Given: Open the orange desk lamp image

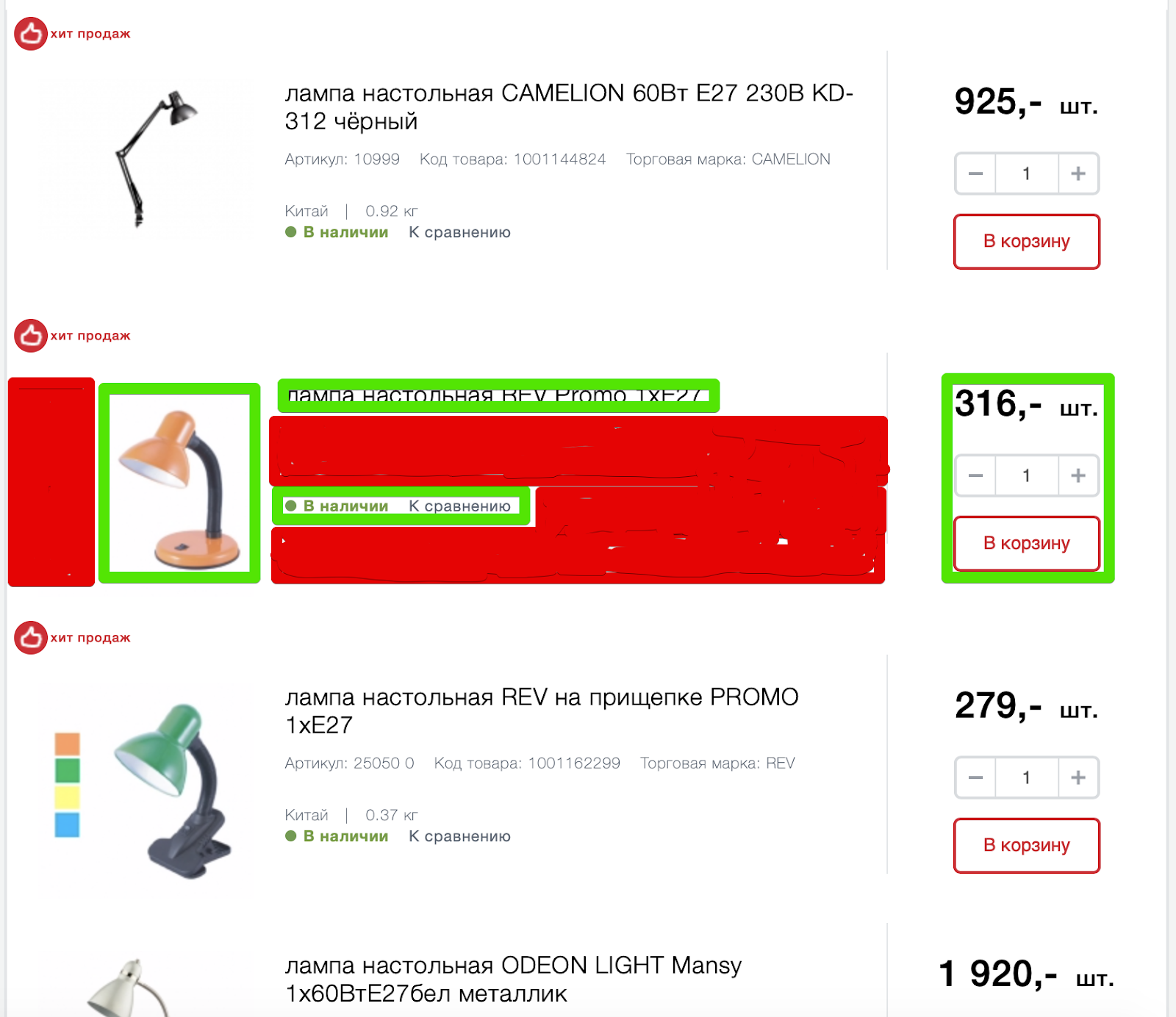Looking at the screenshot, I should pos(179,484).
